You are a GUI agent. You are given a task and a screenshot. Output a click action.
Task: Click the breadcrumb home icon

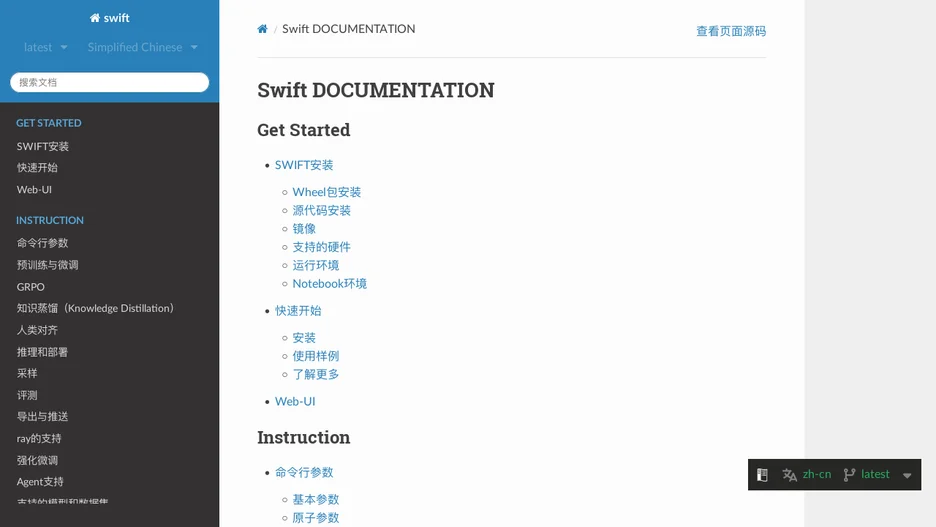click(x=262, y=29)
